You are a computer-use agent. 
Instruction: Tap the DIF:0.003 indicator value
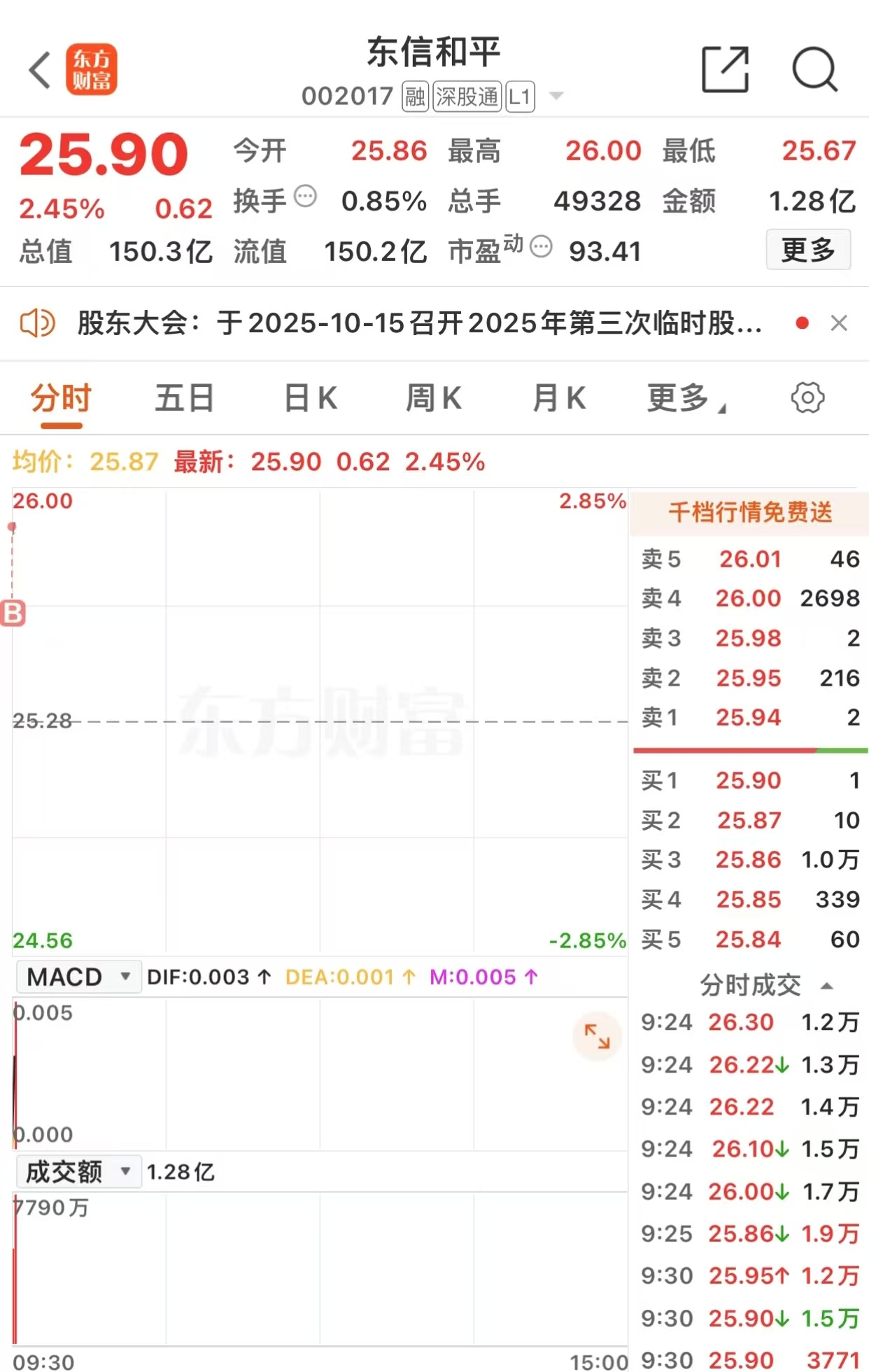coord(209,977)
